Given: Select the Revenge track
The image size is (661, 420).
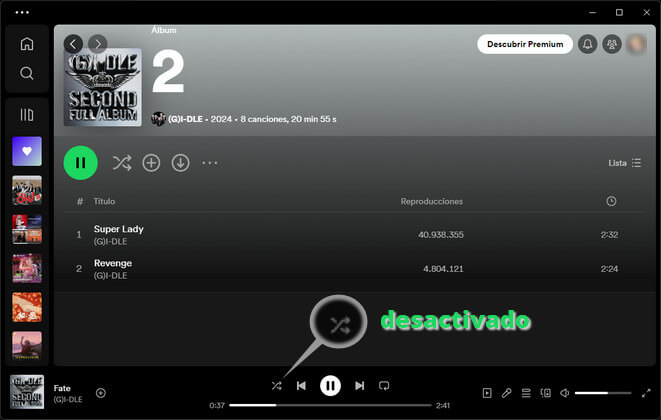Looking at the screenshot, I should click(x=354, y=269).
